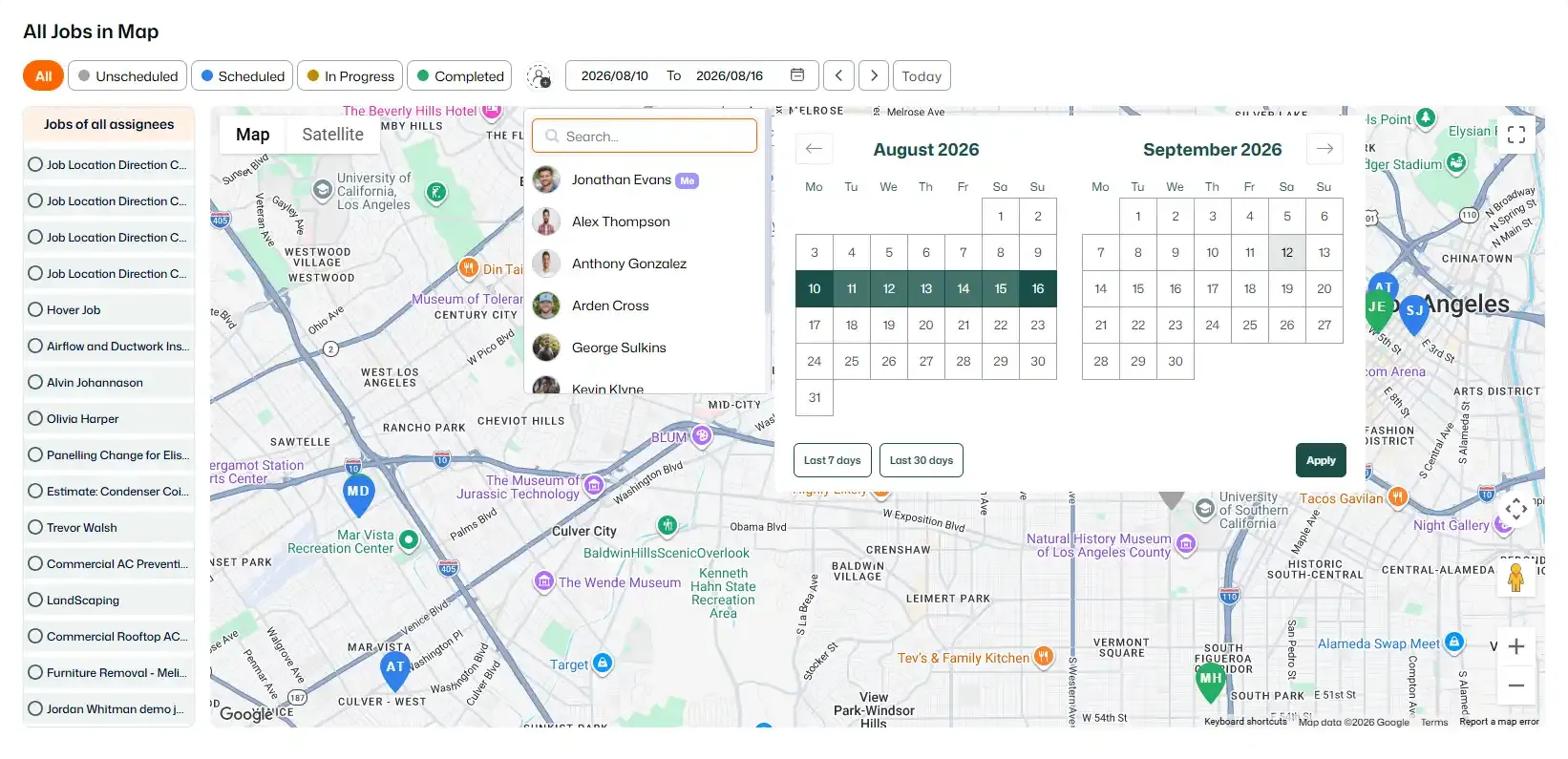This screenshot has height=759, width=1568.
Task: Select Alvin Johannason radio button
Action: (35, 382)
